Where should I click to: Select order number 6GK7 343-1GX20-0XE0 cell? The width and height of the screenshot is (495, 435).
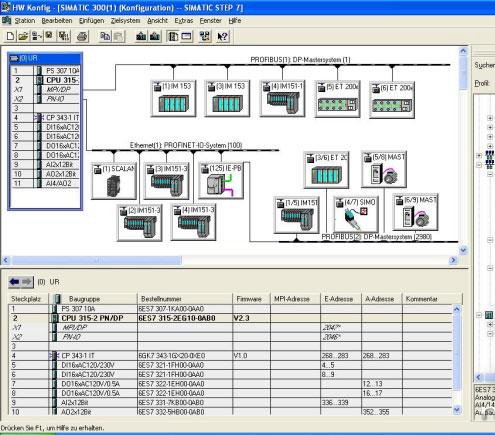pyautogui.click(x=185, y=356)
